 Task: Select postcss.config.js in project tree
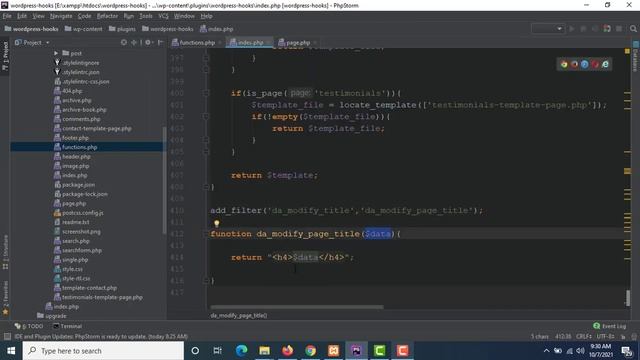pyautogui.click(x=83, y=213)
